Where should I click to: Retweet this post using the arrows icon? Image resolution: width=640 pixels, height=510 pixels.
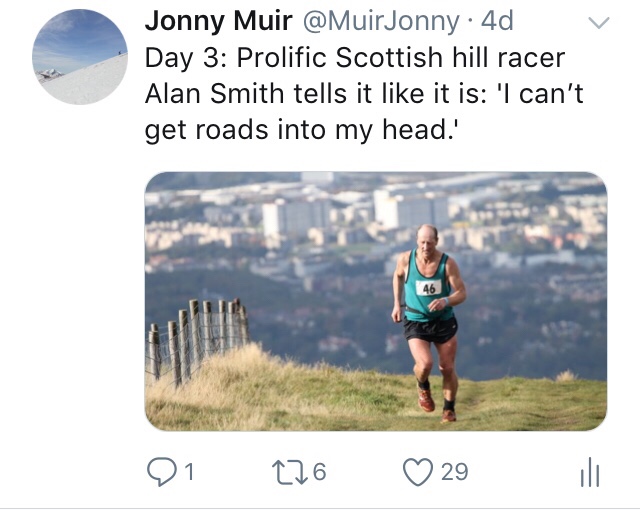pos(287,471)
